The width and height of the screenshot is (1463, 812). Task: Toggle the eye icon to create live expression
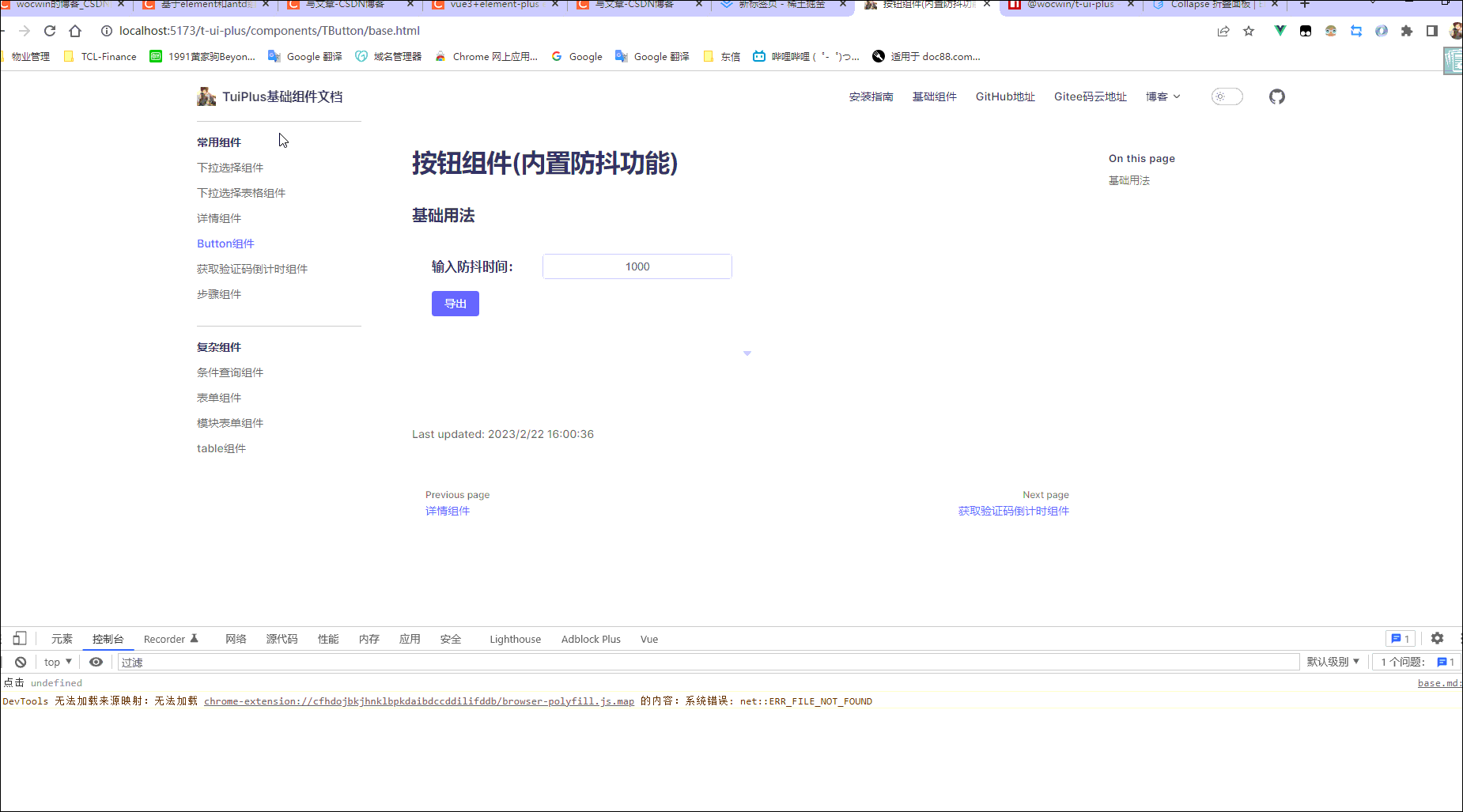point(96,662)
